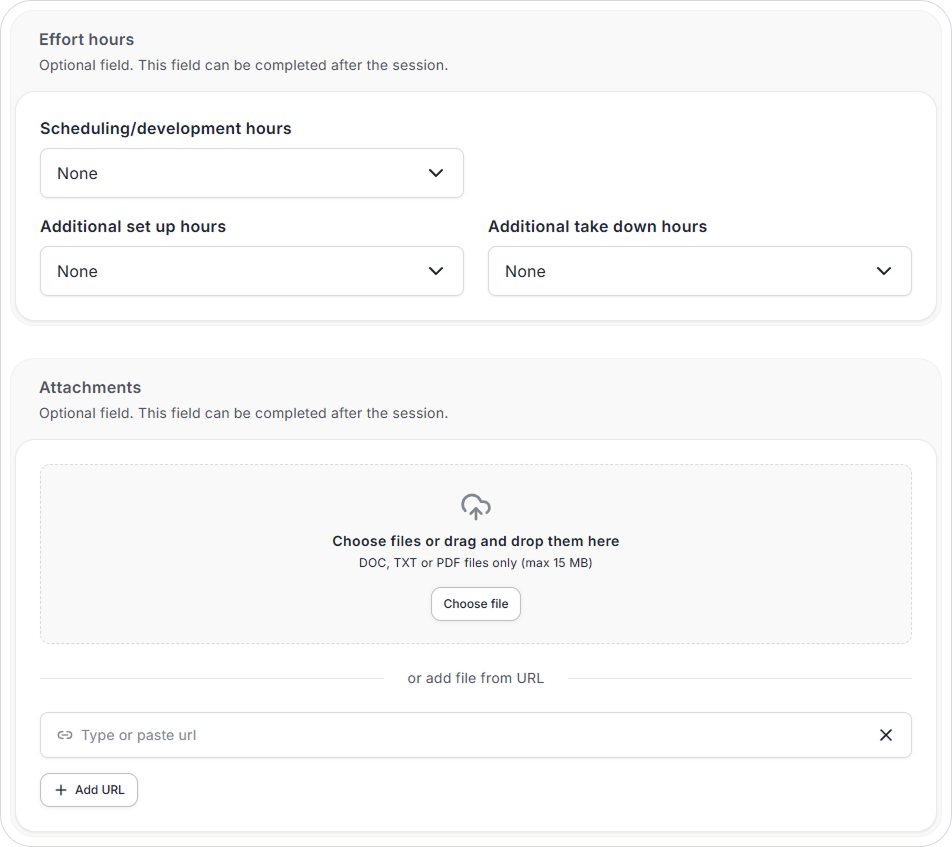Click the 'DOC, TXT or PDF files only' text
The image size is (952, 847).
click(475, 563)
